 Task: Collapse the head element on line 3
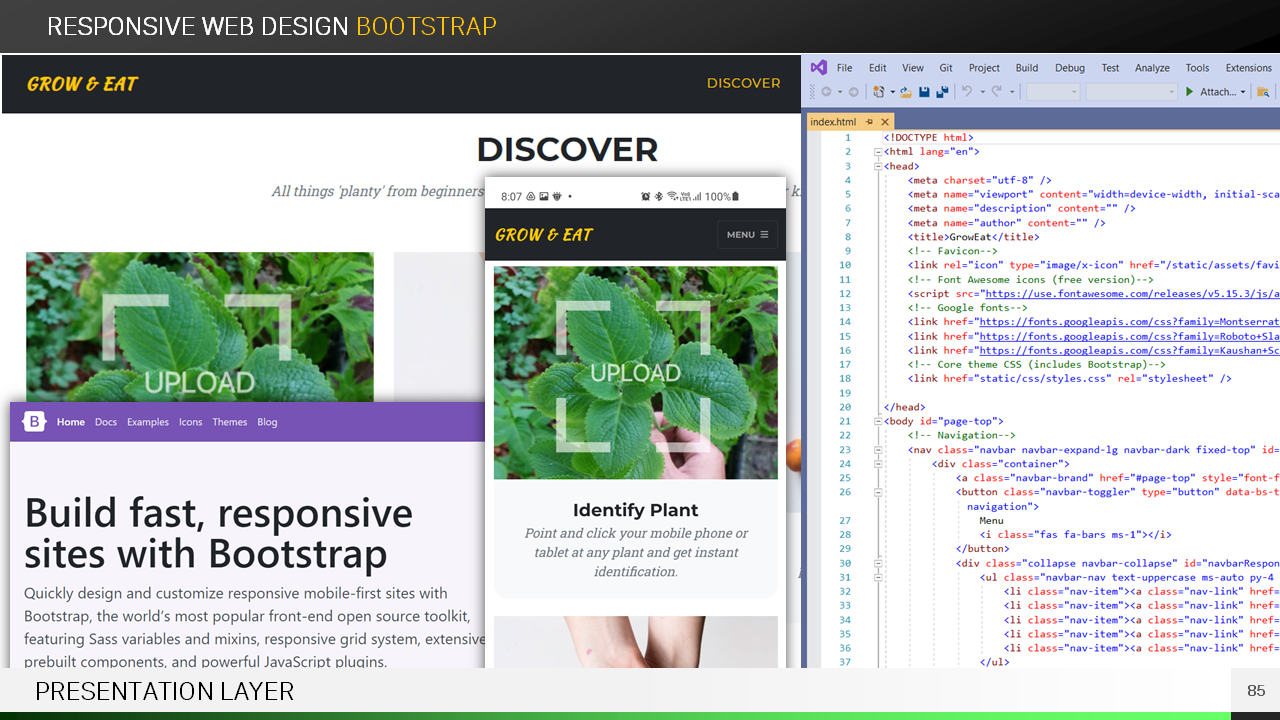[878, 167]
